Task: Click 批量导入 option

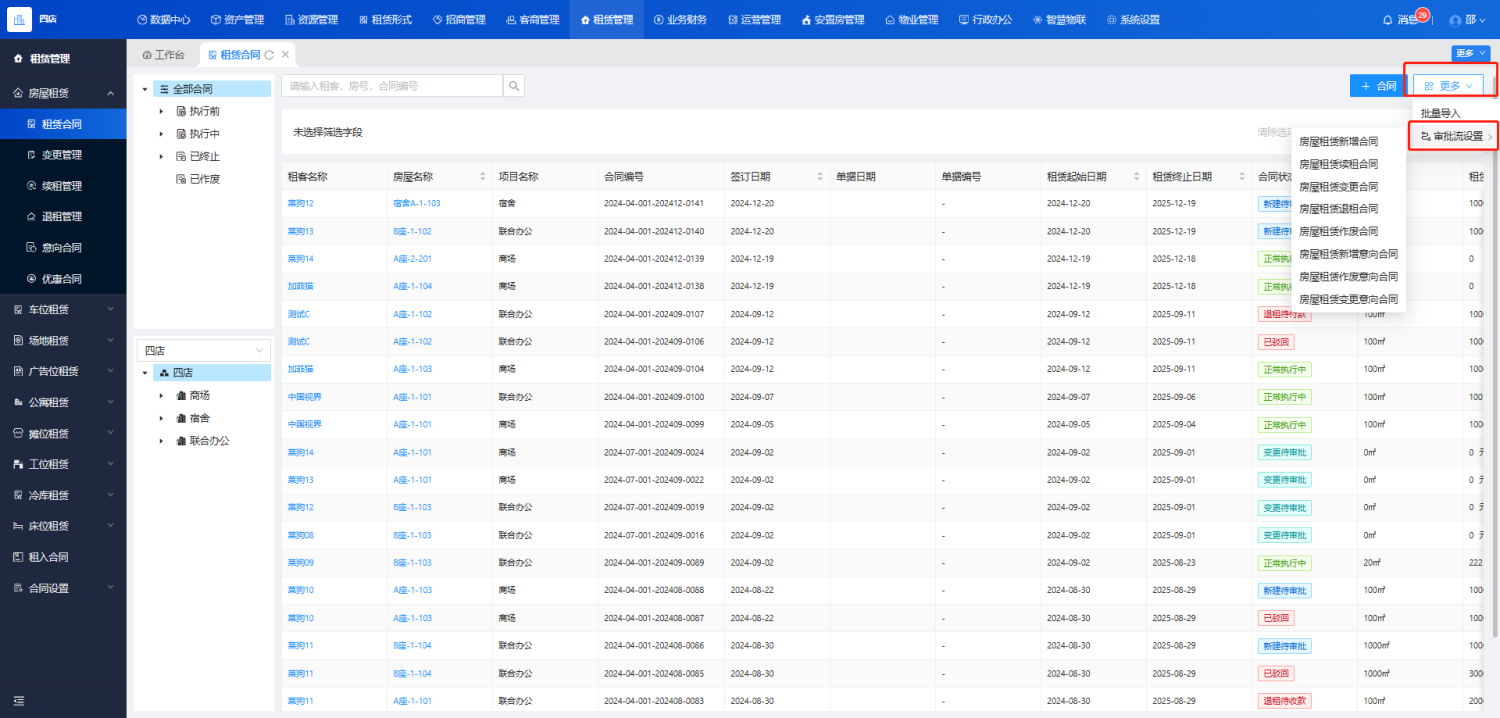Action: coord(1440,114)
